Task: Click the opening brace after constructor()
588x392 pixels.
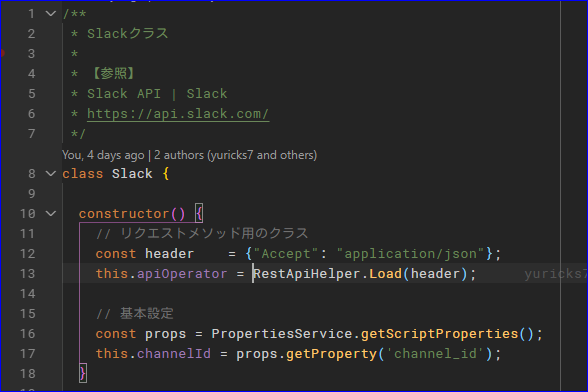Action: [x=199, y=214]
